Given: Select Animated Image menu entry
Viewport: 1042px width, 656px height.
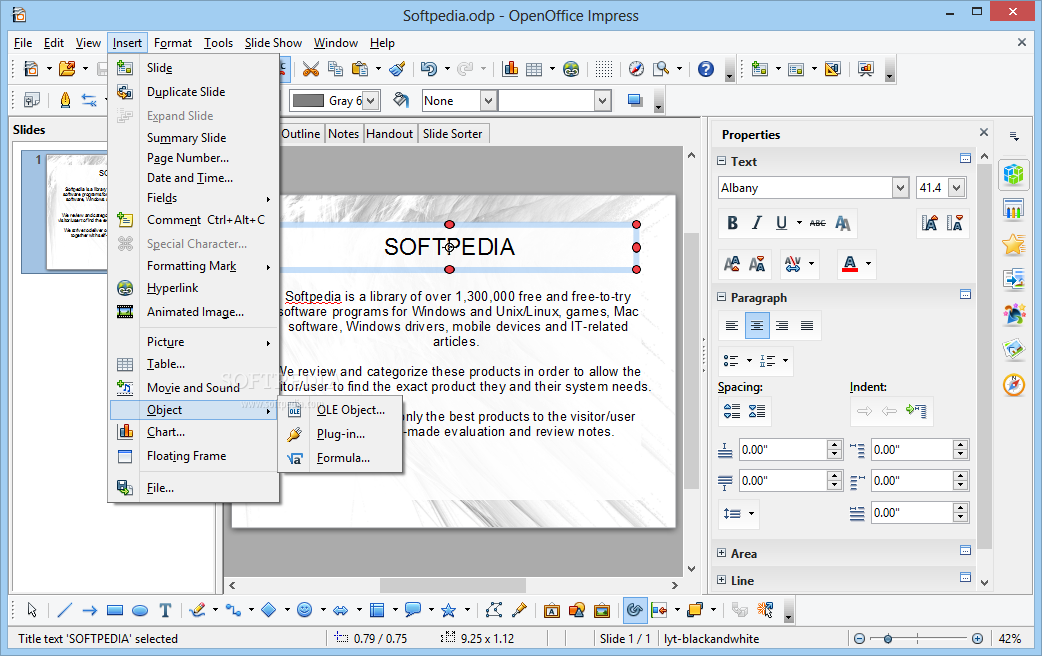Looking at the screenshot, I should tap(193, 312).
